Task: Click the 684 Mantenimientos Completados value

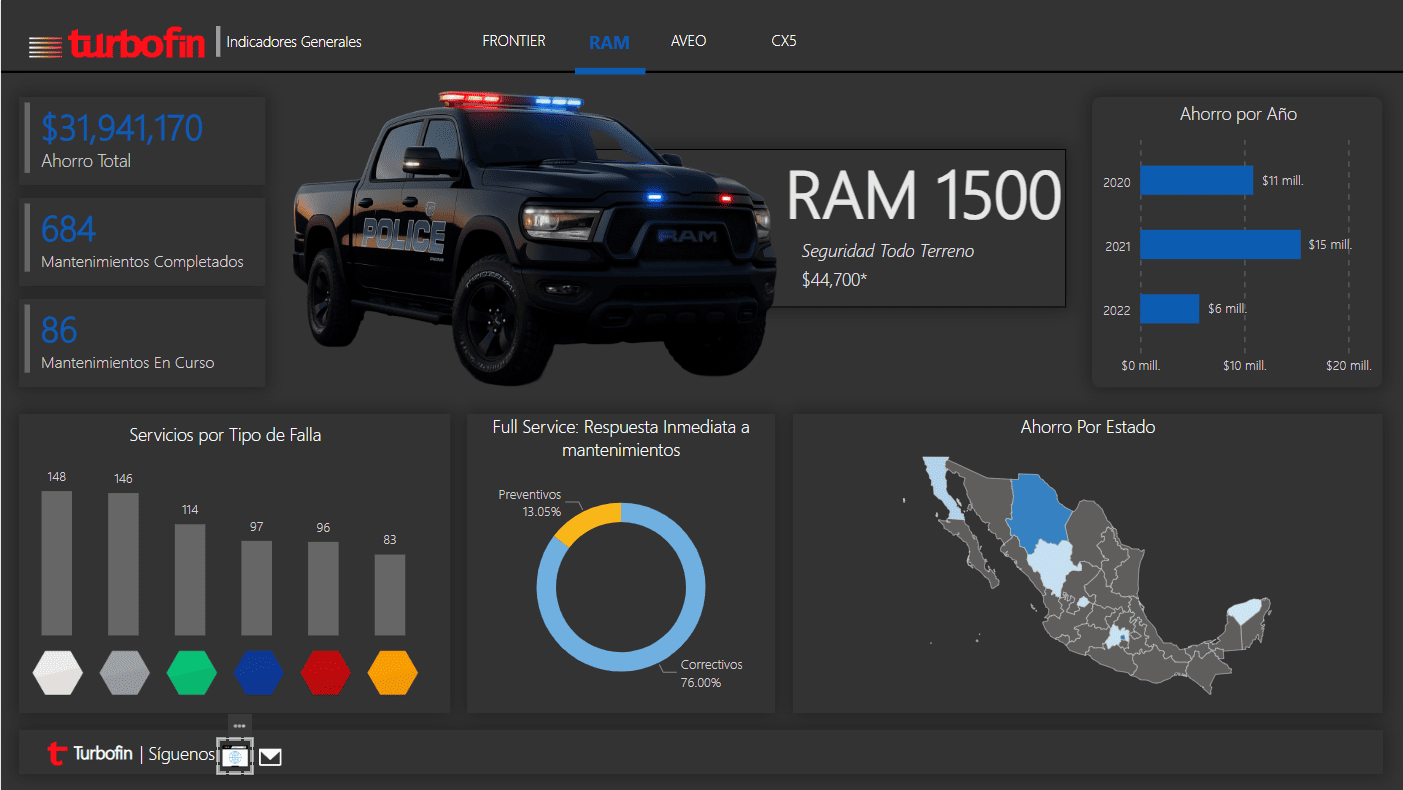Action: (x=68, y=229)
